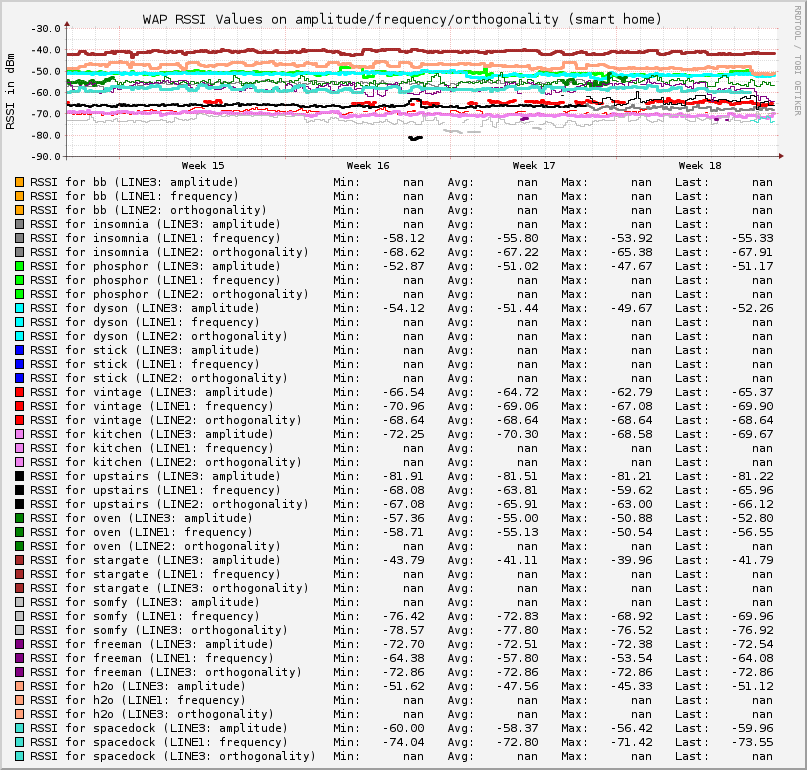The height and width of the screenshot is (770, 807).
Task: Select upstairs frequency Max value -59.62
Action: (631, 490)
